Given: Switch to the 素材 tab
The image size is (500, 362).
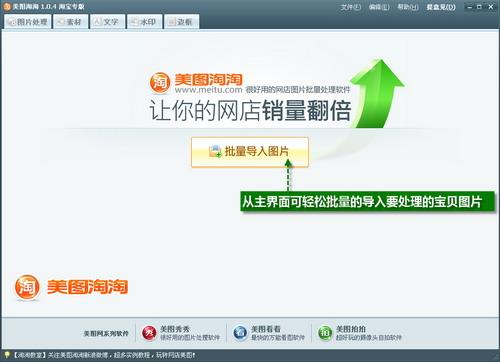Looking at the screenshot, I should pos(70,22).
